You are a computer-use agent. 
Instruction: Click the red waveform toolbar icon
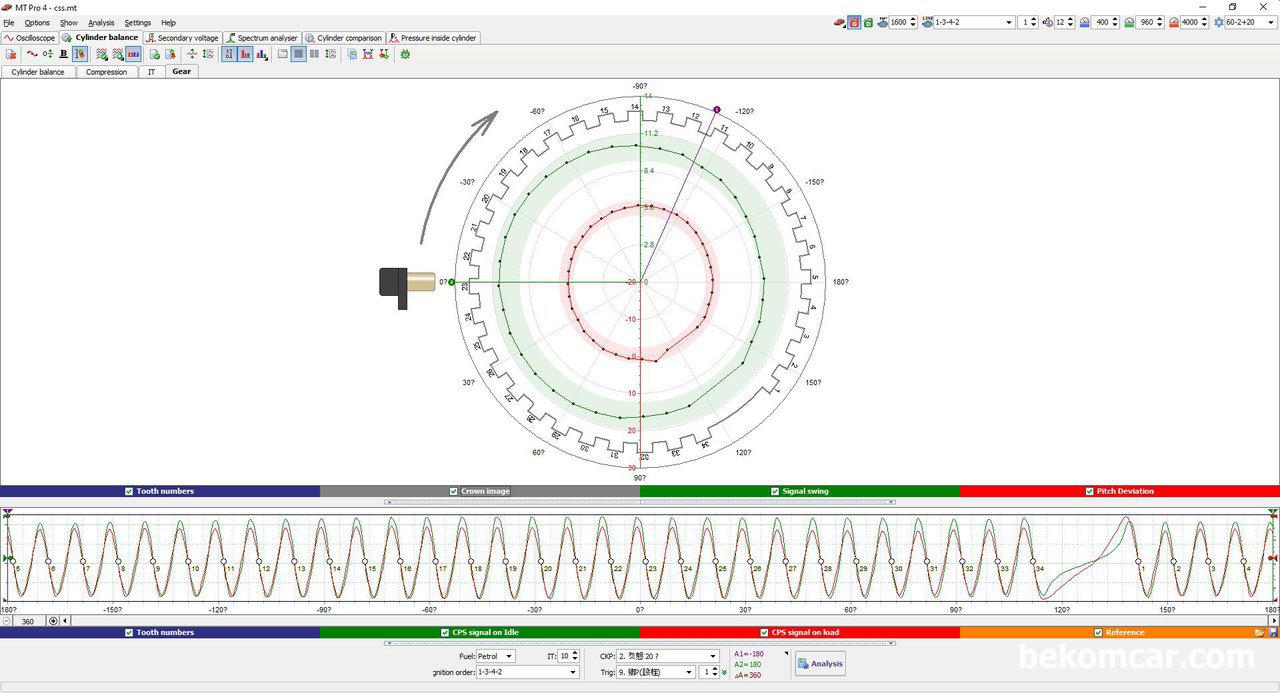click(x=32, y=54)
